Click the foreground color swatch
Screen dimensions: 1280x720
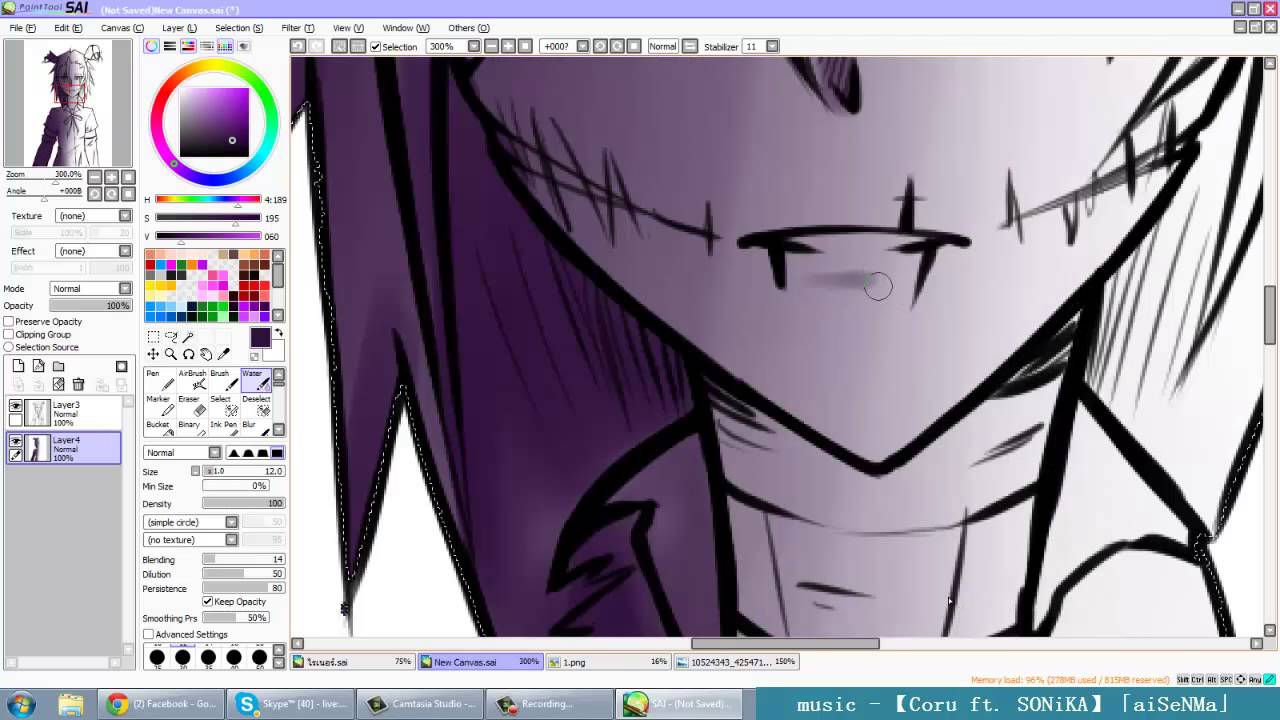click(x=260, y=338)
